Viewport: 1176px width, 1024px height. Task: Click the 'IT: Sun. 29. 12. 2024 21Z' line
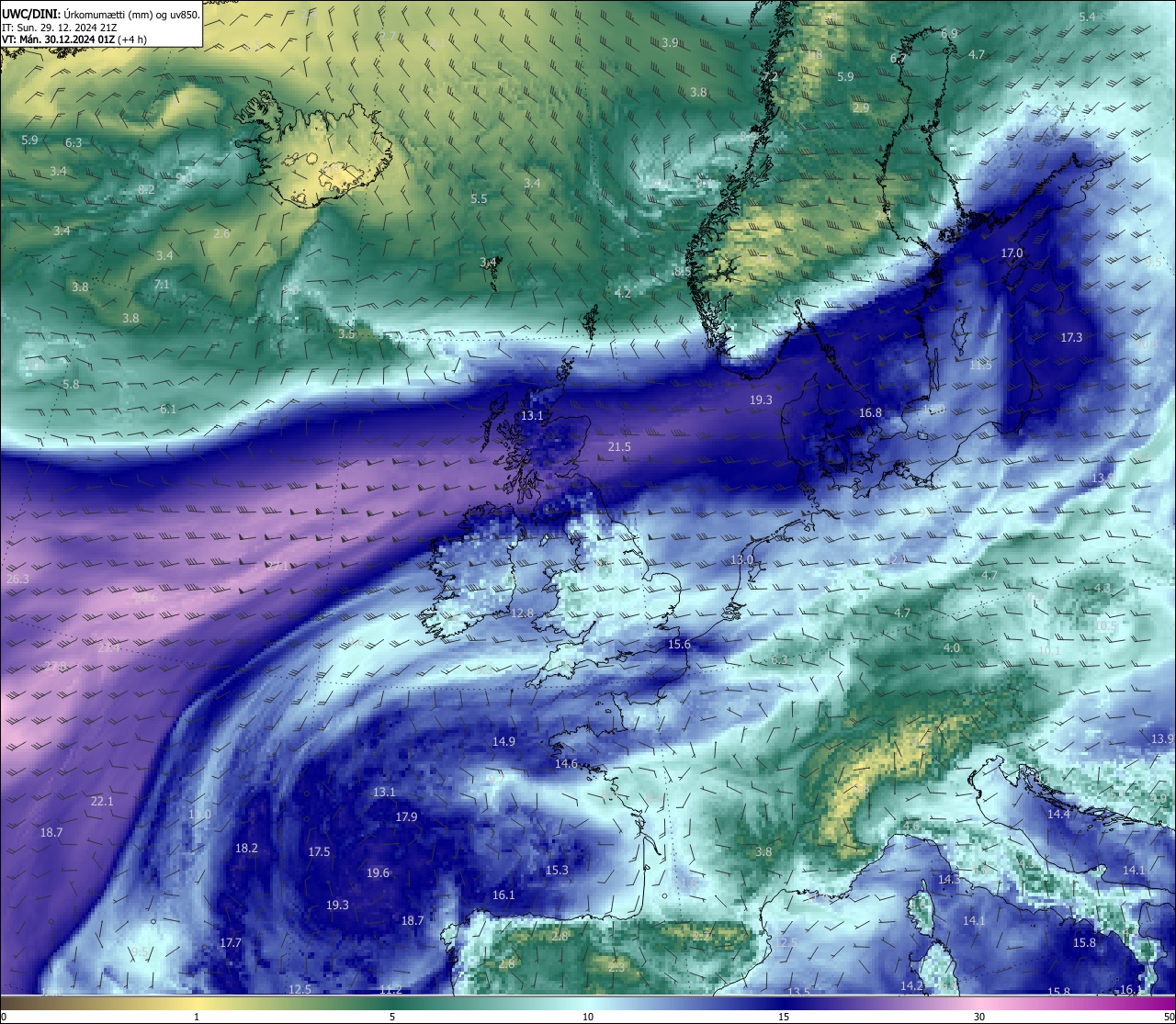61,28
